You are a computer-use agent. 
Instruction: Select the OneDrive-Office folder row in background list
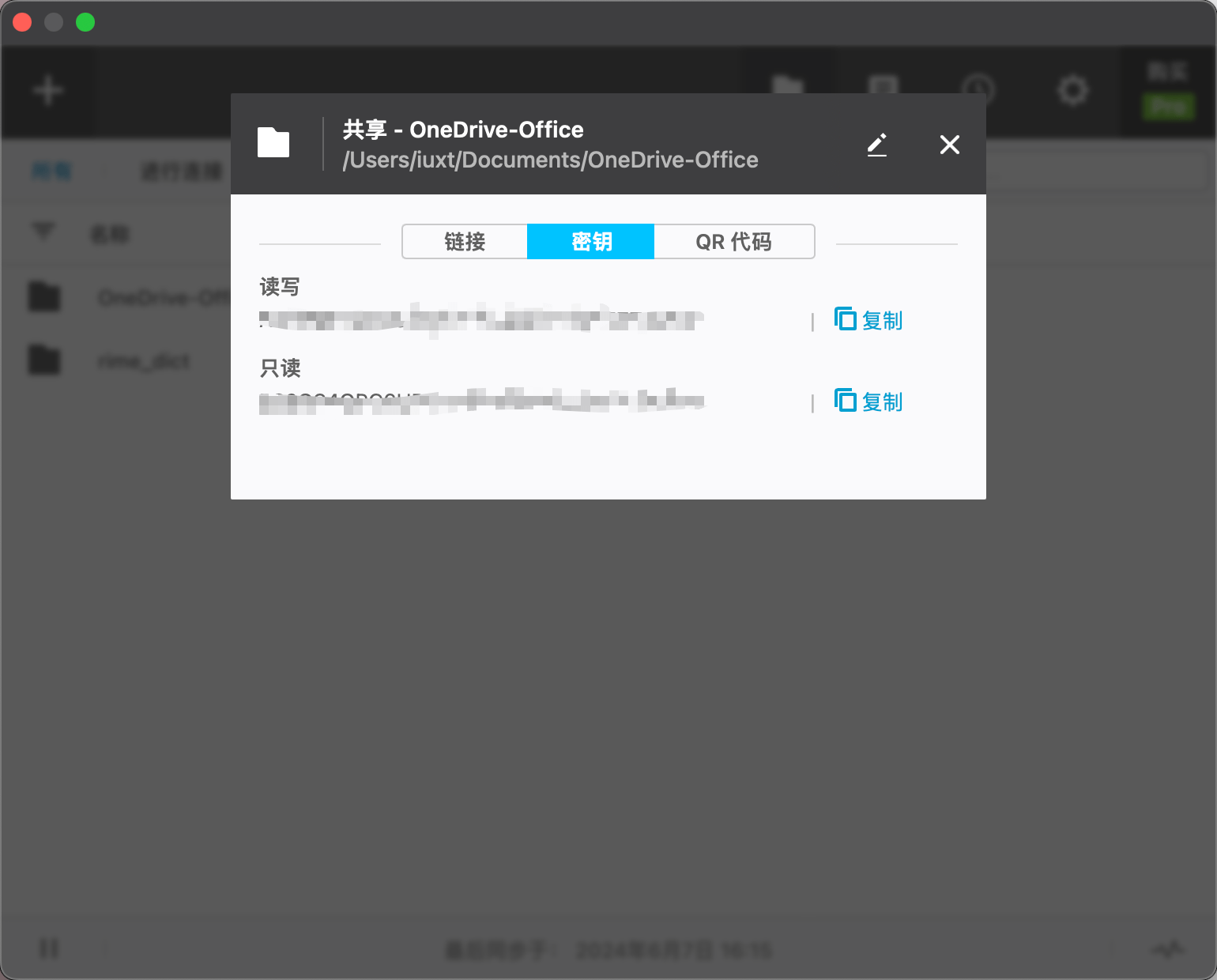(x=115, y=297)
